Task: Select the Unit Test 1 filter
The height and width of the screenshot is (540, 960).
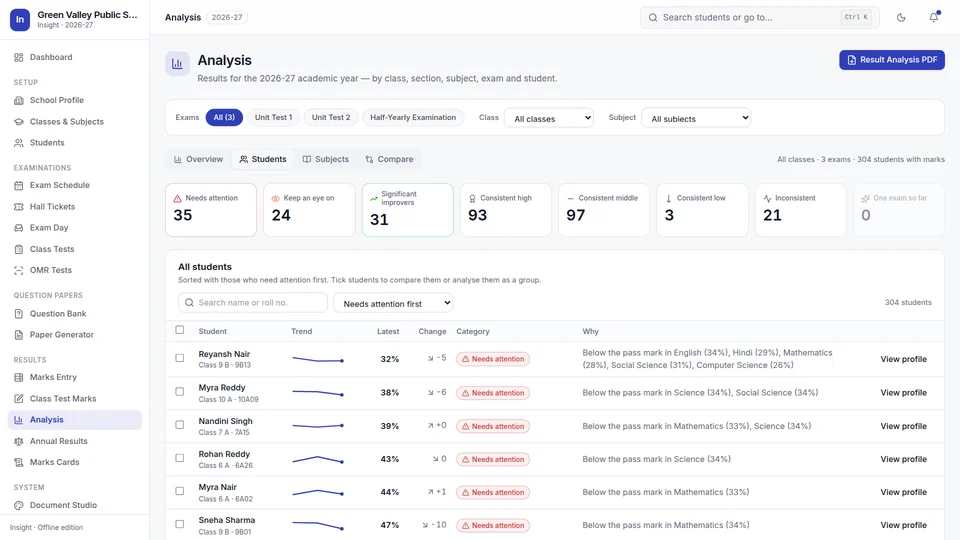Action: pos(273,118)
